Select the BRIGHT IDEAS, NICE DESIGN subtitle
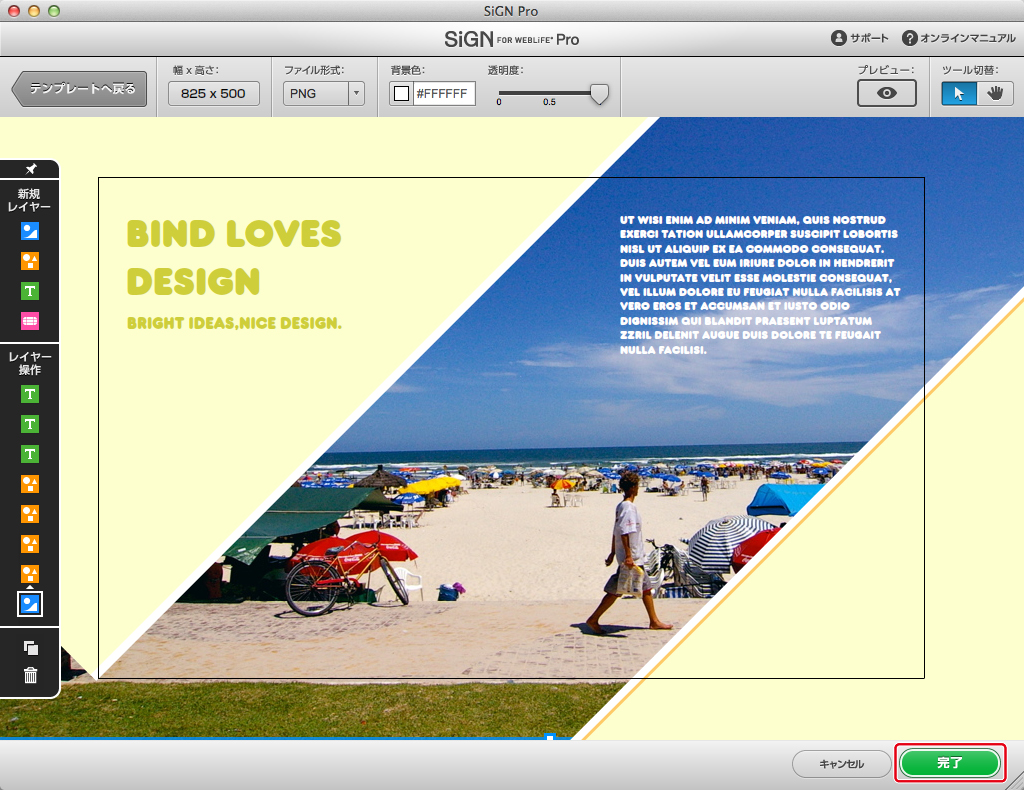Screen dimensions: 1024x790 click(234, 323)
